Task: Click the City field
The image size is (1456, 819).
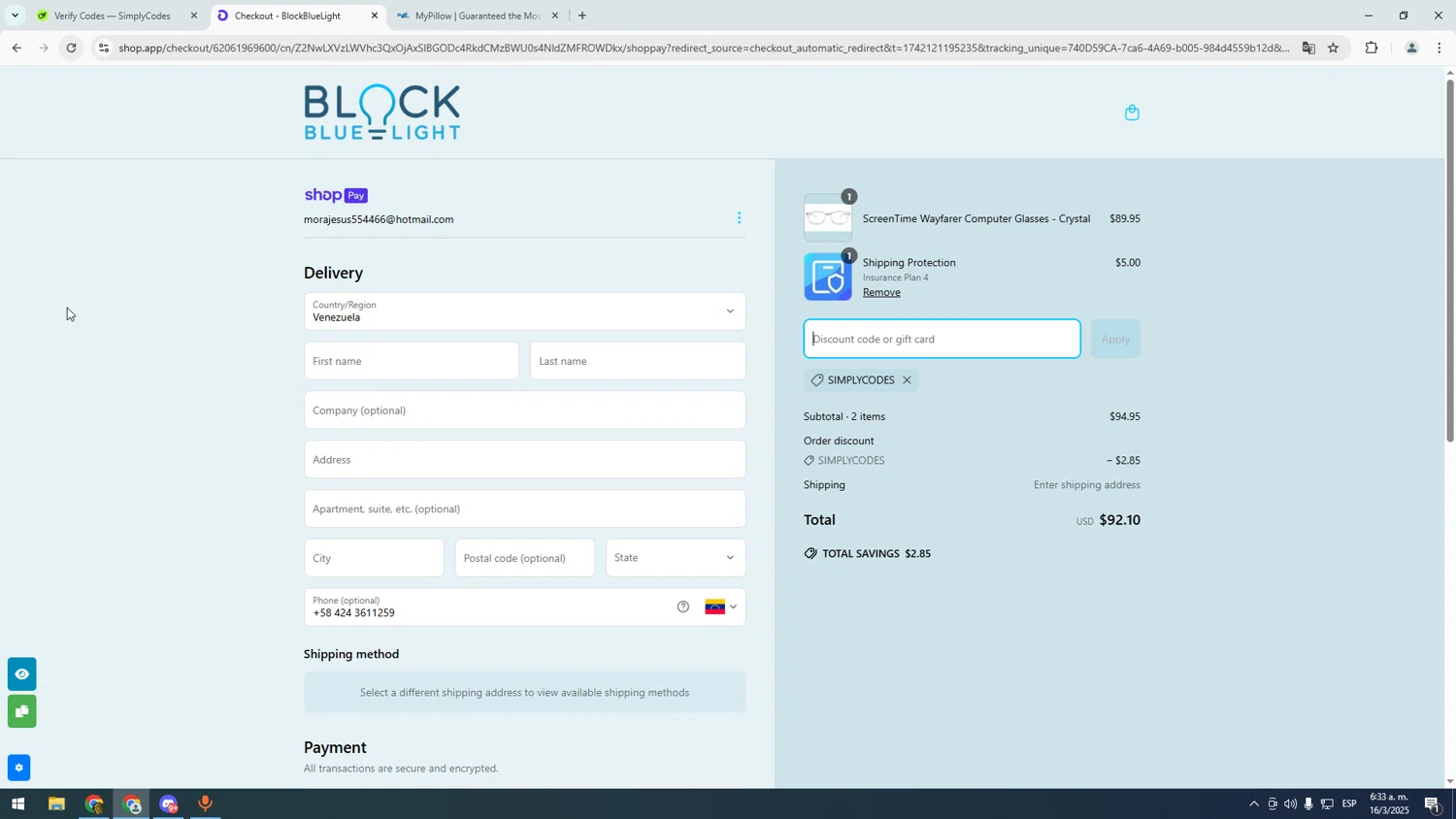Action: pos(374,558)
